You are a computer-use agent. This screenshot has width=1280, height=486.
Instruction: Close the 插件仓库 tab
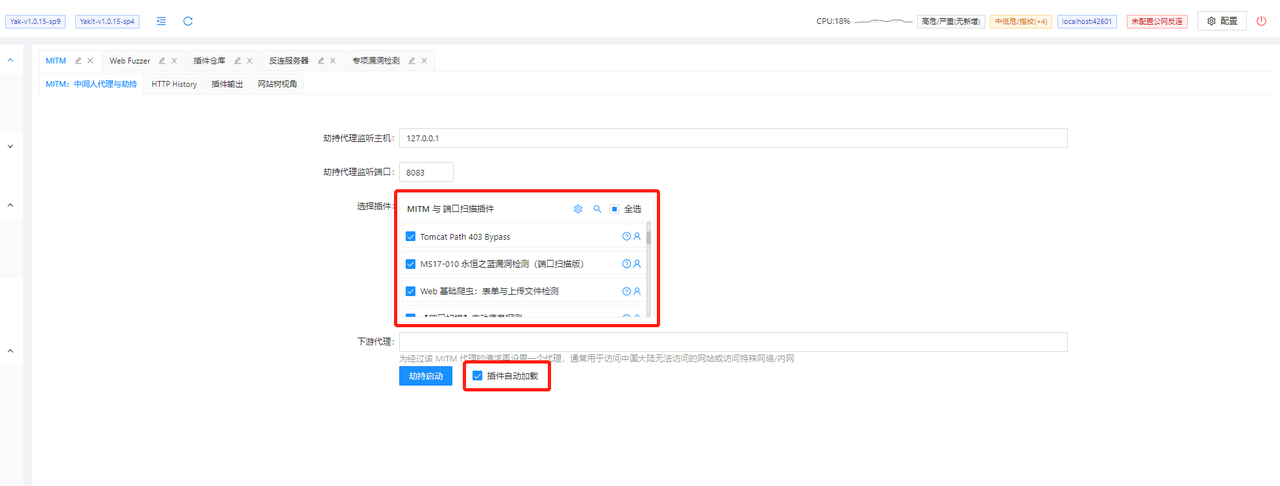tap(250, 61)
